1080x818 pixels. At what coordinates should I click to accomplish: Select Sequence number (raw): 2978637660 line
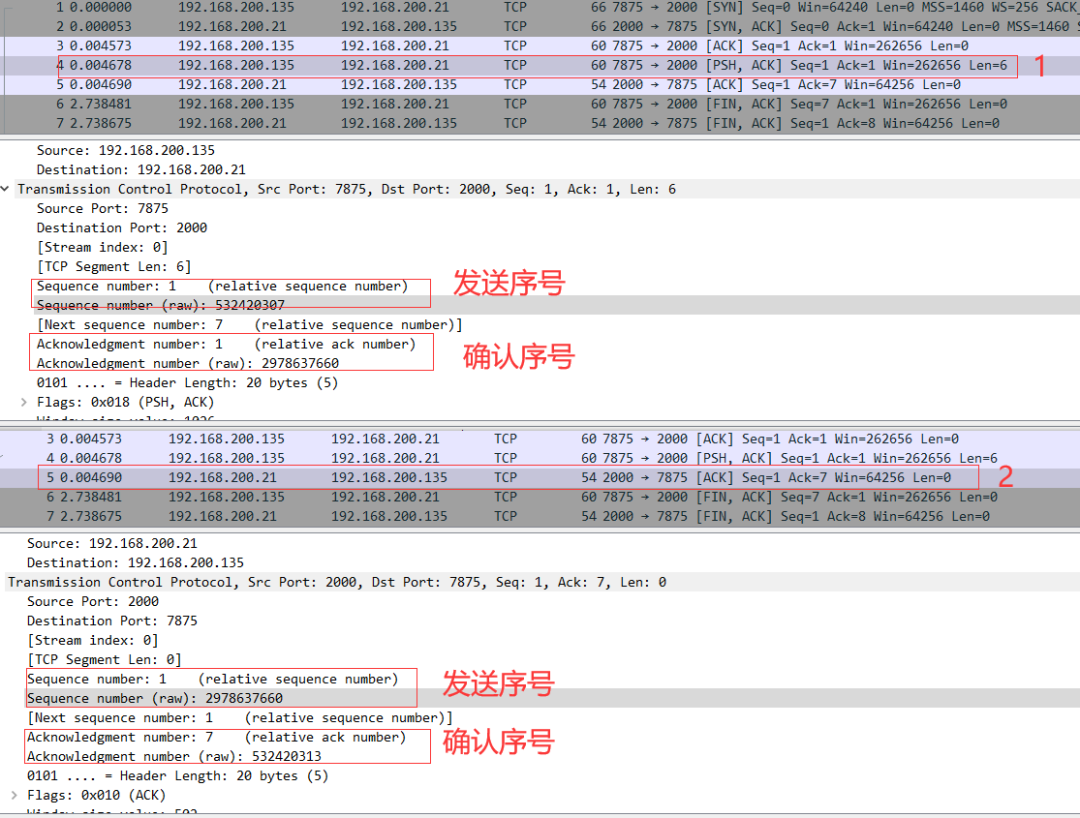pyautogui.click(x=154, y=698)
